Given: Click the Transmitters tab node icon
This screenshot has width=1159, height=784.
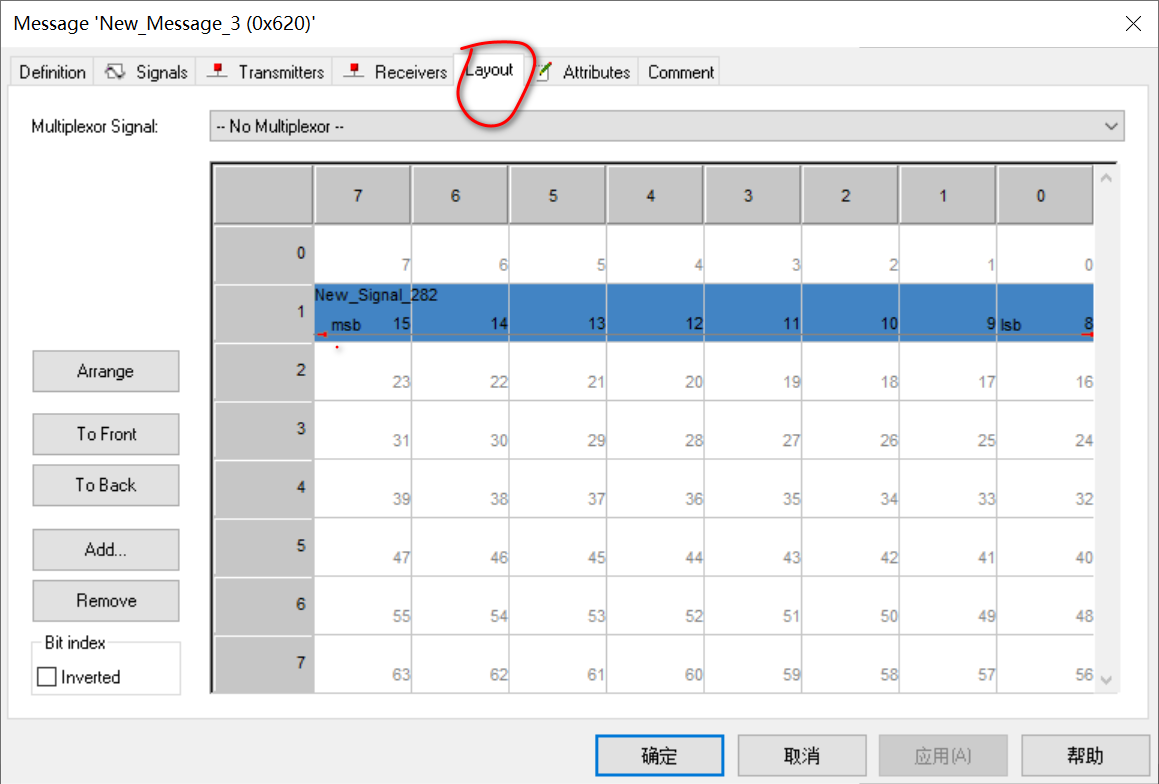Looking at the screenshot, I should point(217,70).
